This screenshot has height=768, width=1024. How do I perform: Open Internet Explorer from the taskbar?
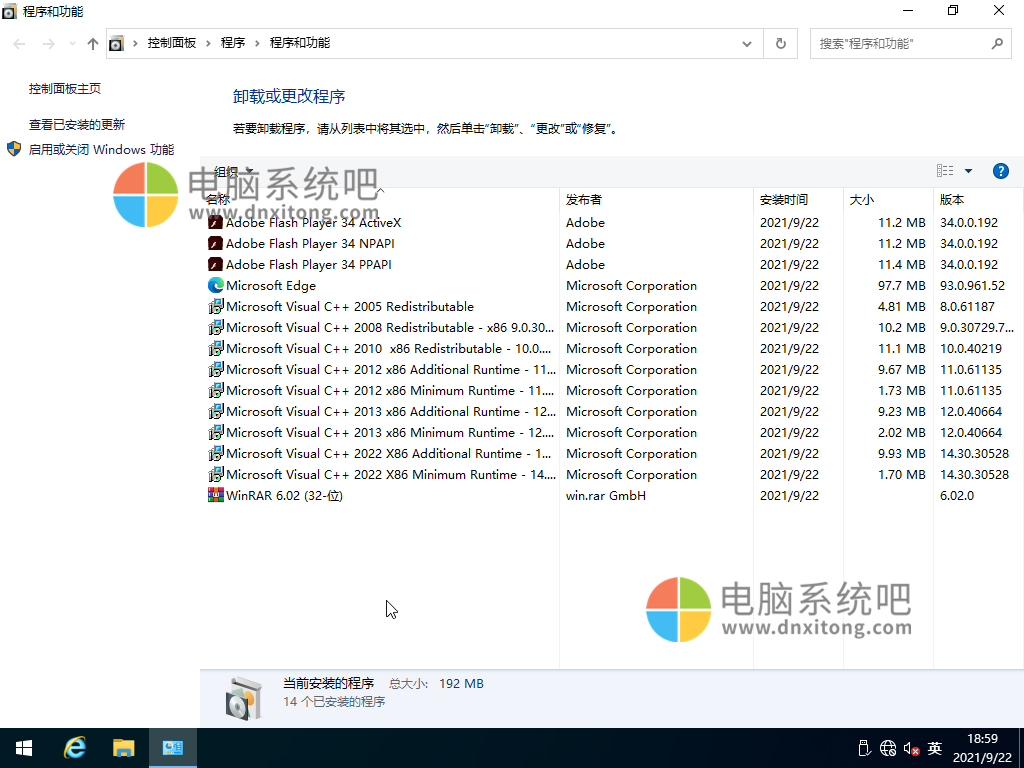coord(74,748)
